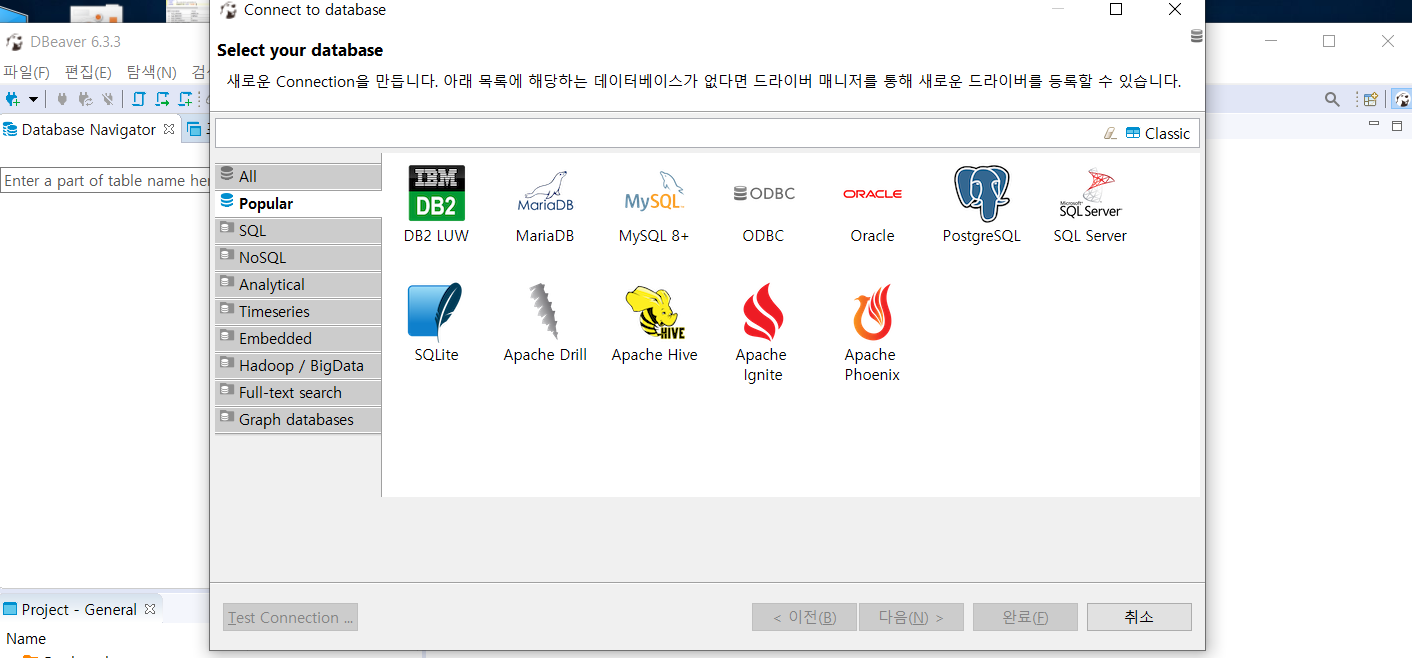Minimize the editor area view in main window

coord(1373,124)
